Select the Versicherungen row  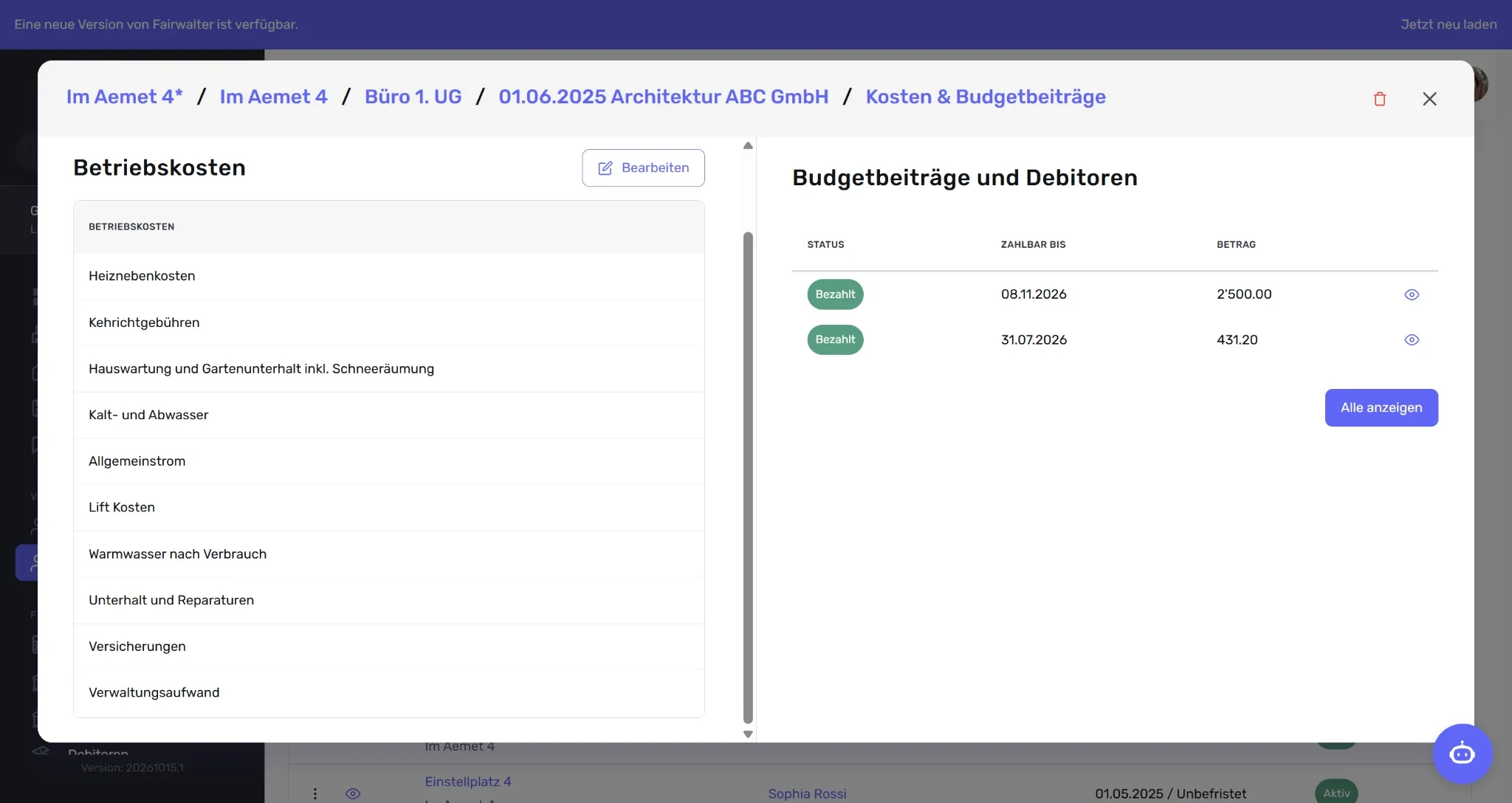(389, 647)
